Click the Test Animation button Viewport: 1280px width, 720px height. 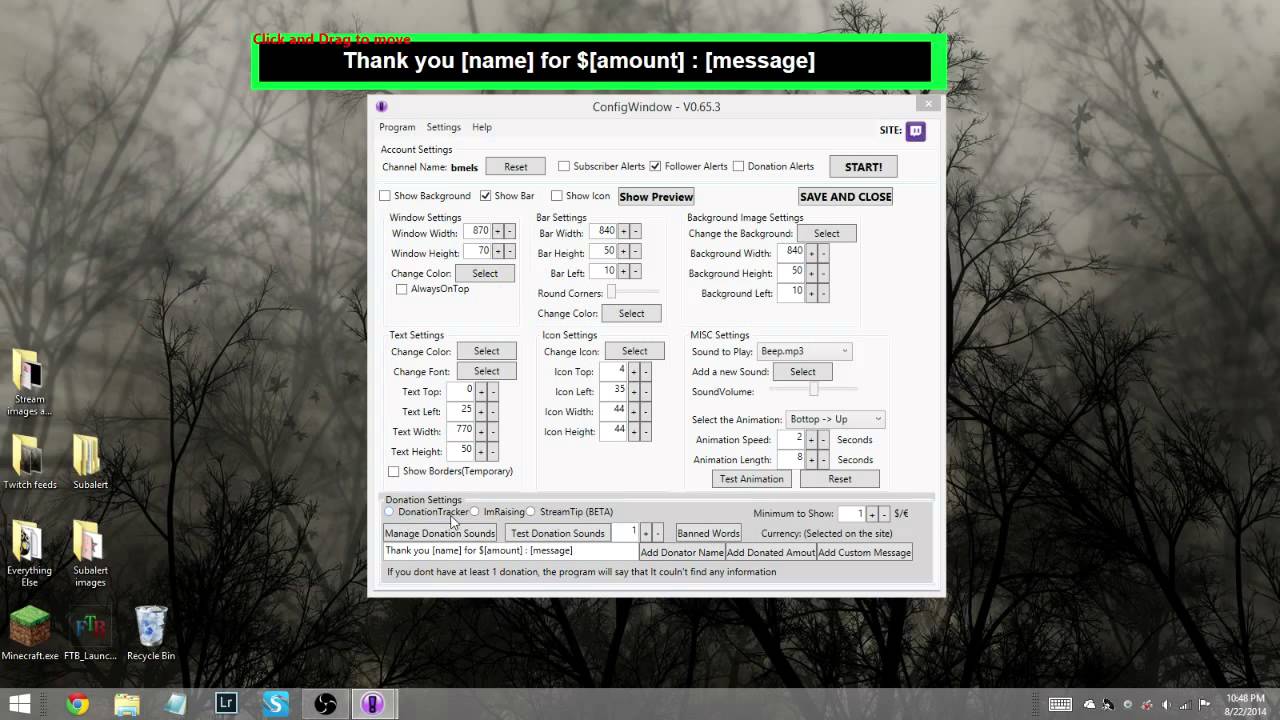pyautogui.click(x=752, y=479)
